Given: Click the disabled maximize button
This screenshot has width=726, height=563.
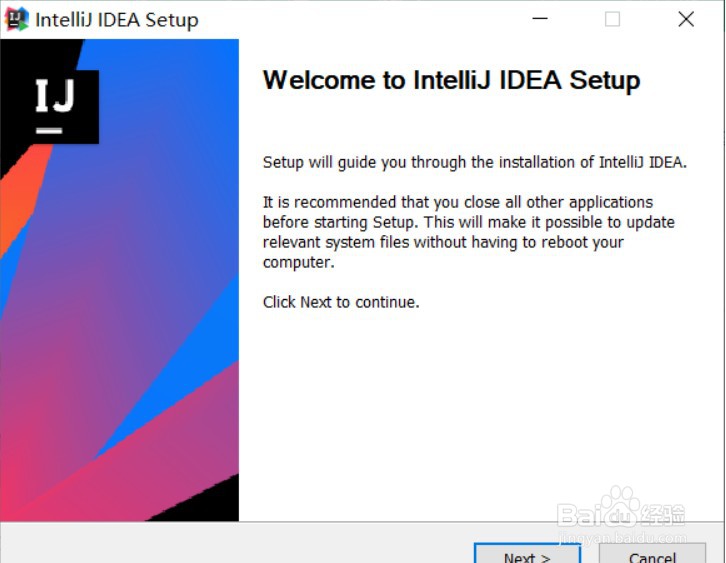Looking at the screenshot, I should pyautogui.click(x=612, y=19).
